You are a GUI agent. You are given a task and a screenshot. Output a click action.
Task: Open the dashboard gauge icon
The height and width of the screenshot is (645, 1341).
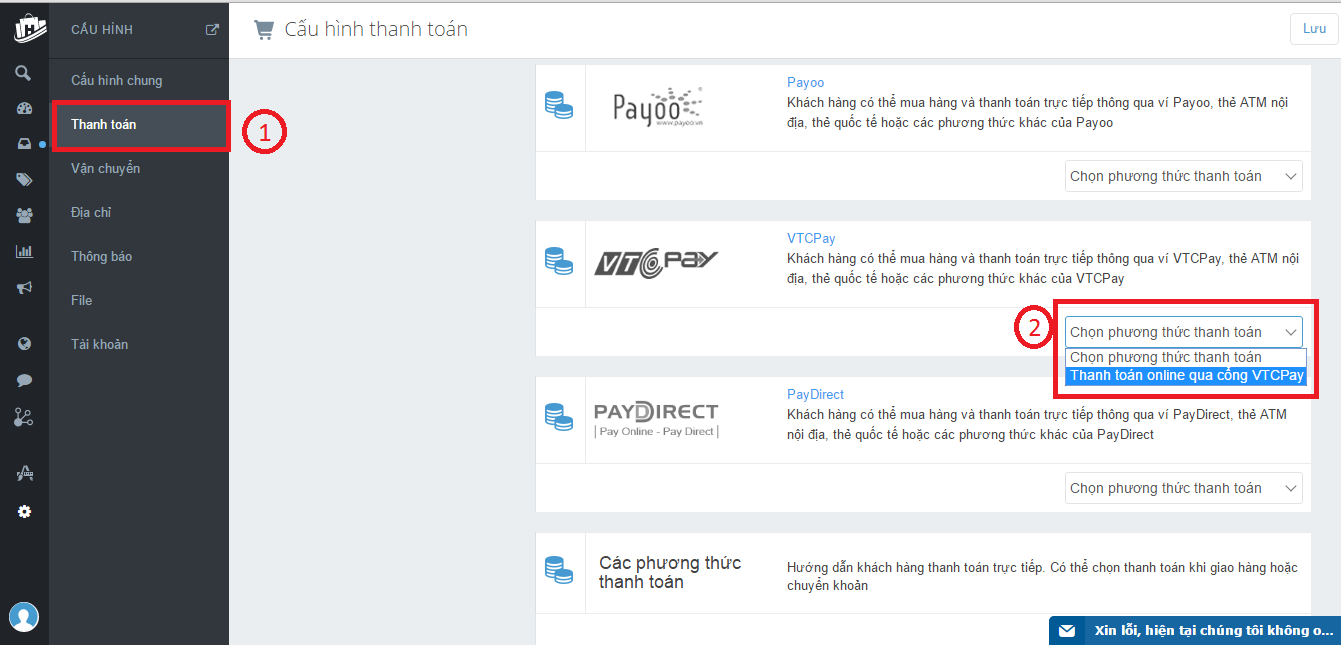pyautogui.click(x=24, y=109)
